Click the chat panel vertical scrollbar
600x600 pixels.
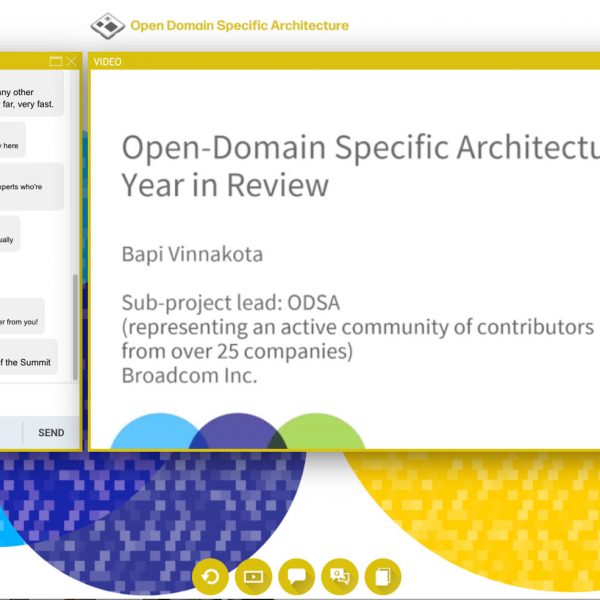(76, 320)
